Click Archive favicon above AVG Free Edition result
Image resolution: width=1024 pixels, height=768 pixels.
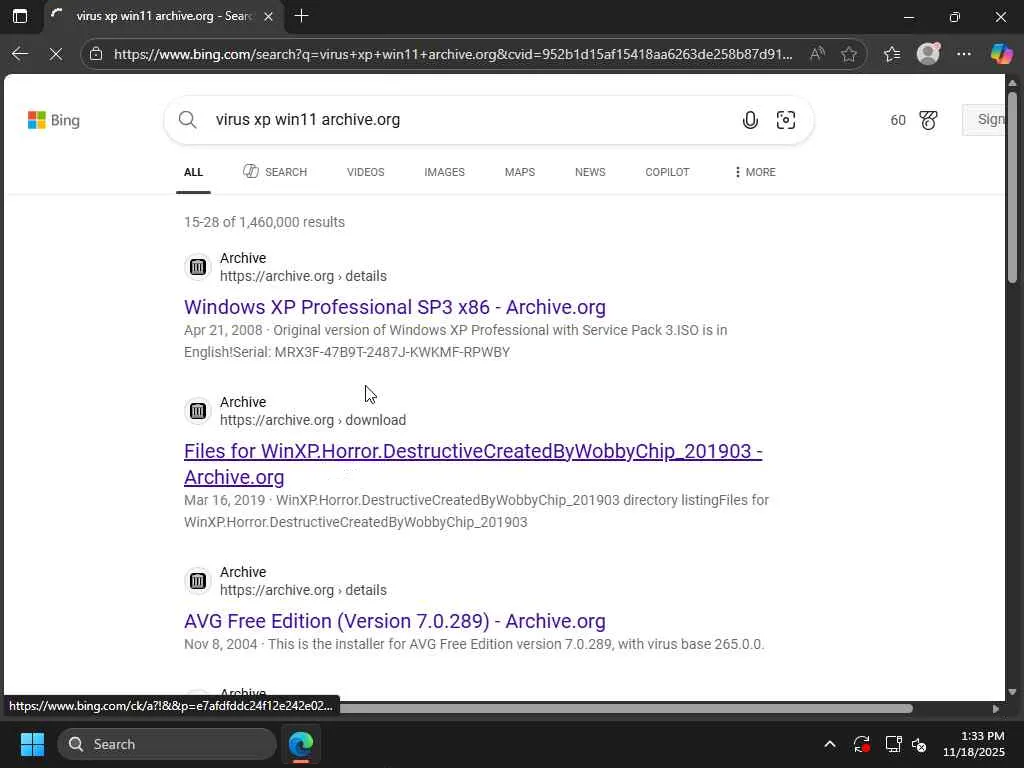tap(197, 581)
